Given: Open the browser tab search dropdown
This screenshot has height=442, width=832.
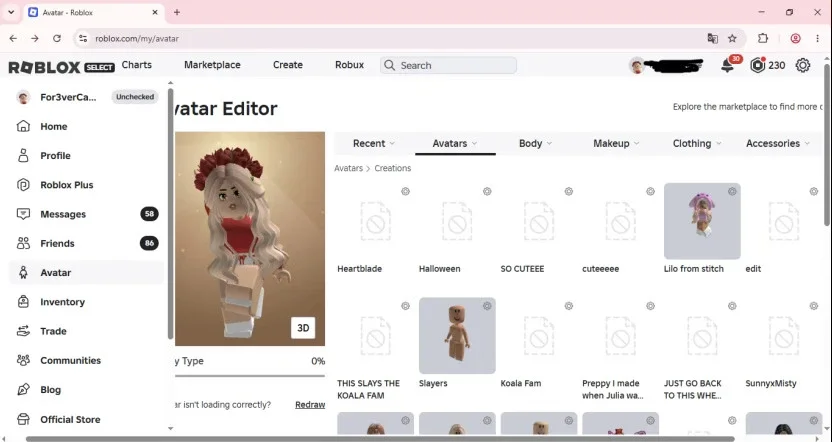Looking at the screenshot, I should click(x=11, y=12).
